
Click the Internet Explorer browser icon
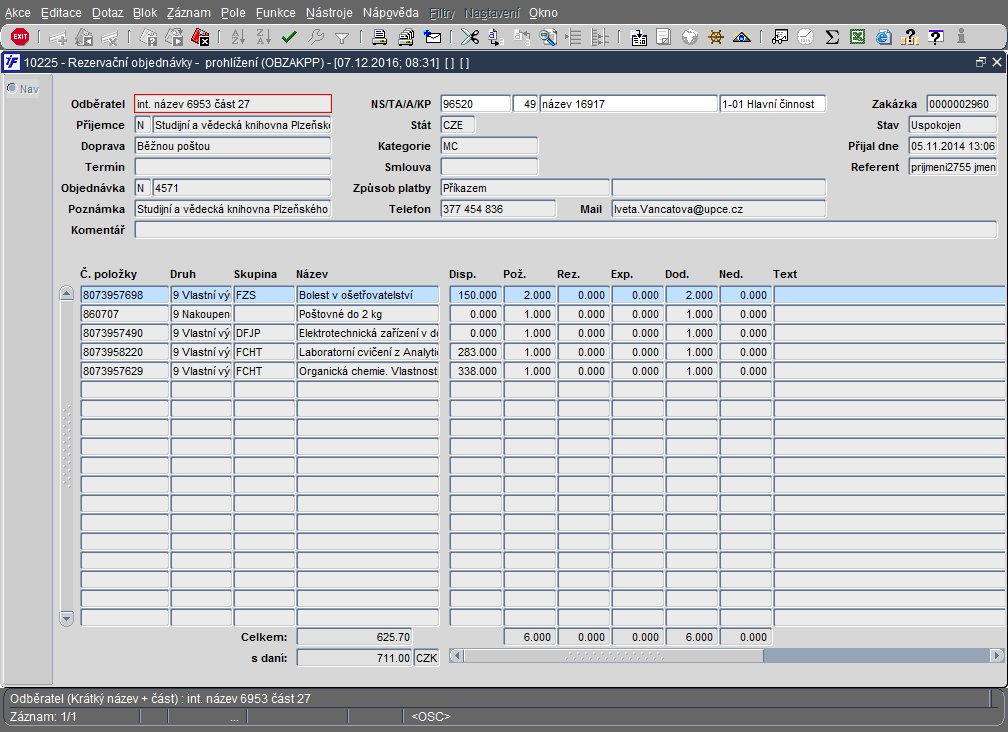click(x=884, y=37)
